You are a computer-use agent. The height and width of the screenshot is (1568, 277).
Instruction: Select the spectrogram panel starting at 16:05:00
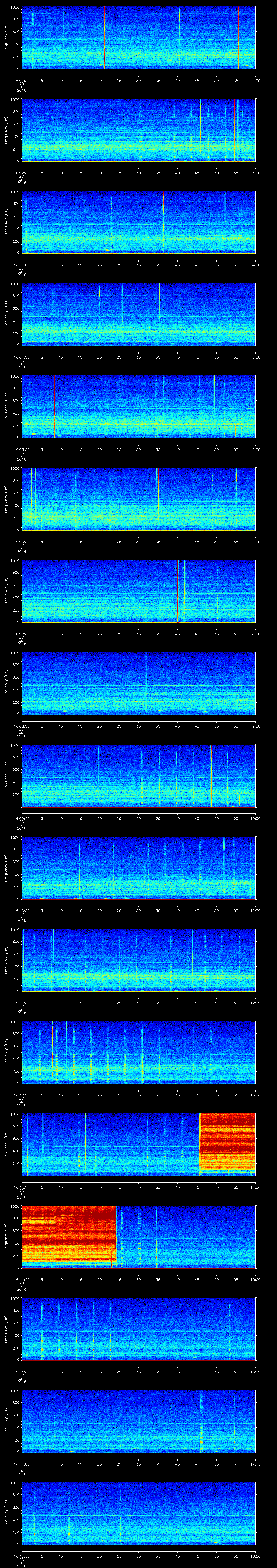click(138, 407)
